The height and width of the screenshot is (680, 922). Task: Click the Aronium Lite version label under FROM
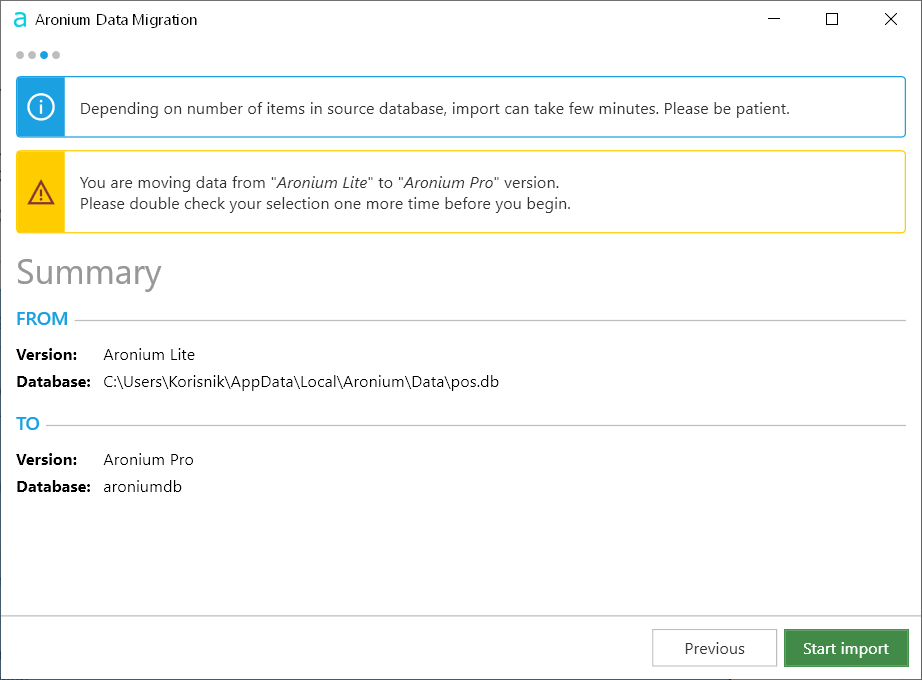point(148,354)
